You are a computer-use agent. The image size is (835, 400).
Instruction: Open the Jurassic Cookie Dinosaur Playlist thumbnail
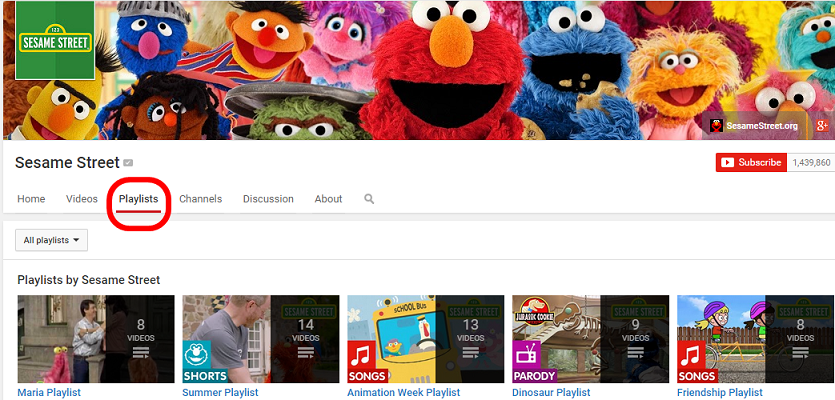pyautogui.click(x=591, y=339)
